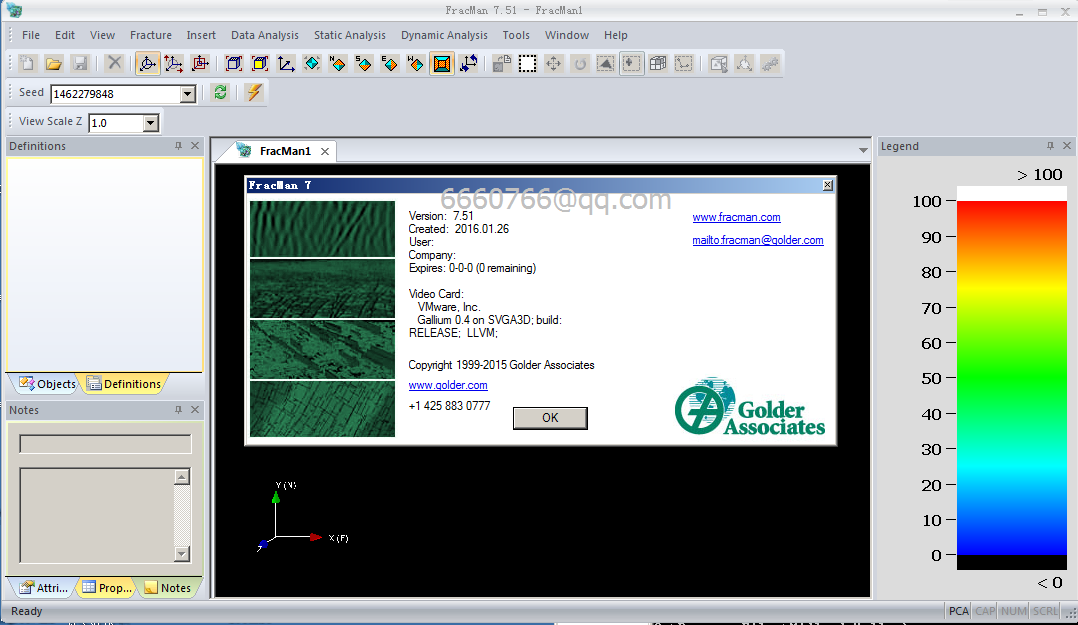The width and height of the screenshot is (1078, 625).
Task: Select the zoom-to-fit cyan diamond view
Action: 312,64
